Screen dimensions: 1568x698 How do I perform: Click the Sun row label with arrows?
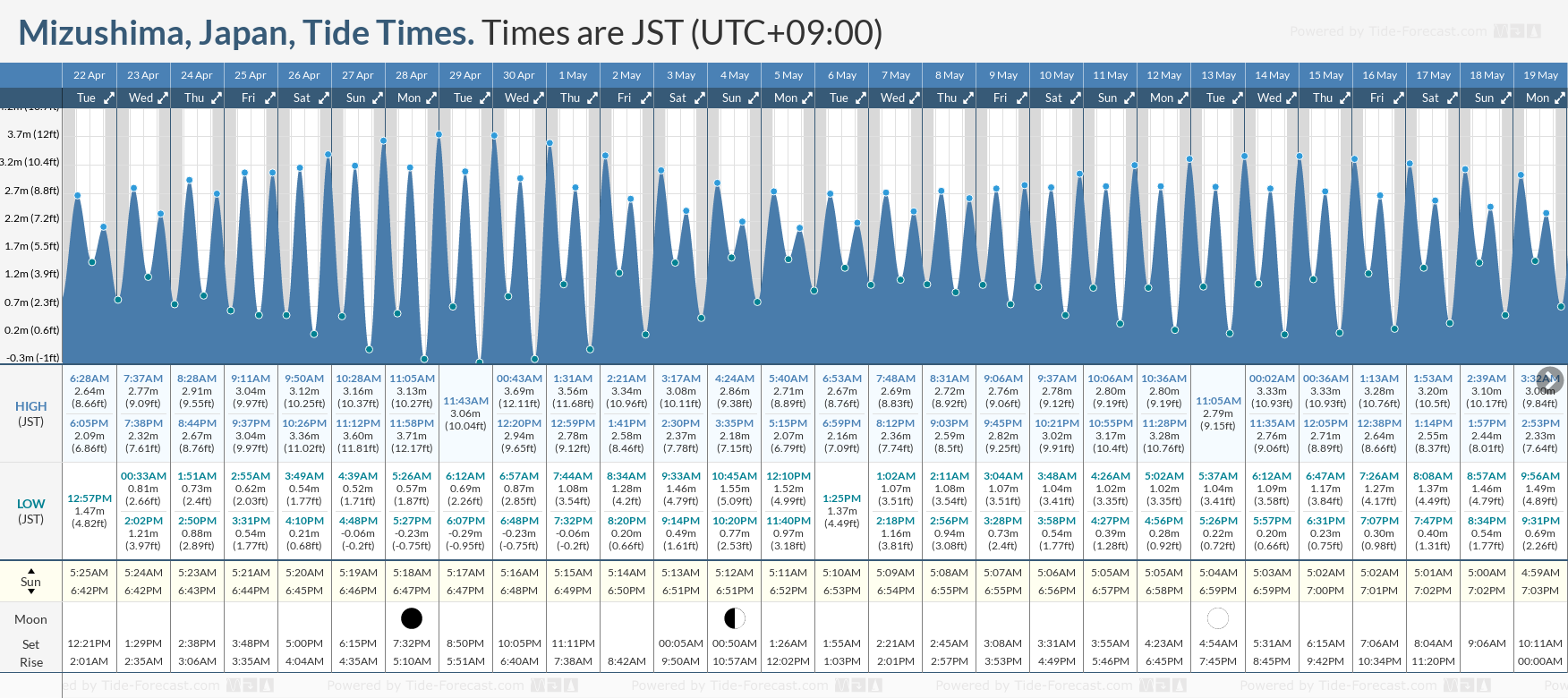click(x=30, y=582)
